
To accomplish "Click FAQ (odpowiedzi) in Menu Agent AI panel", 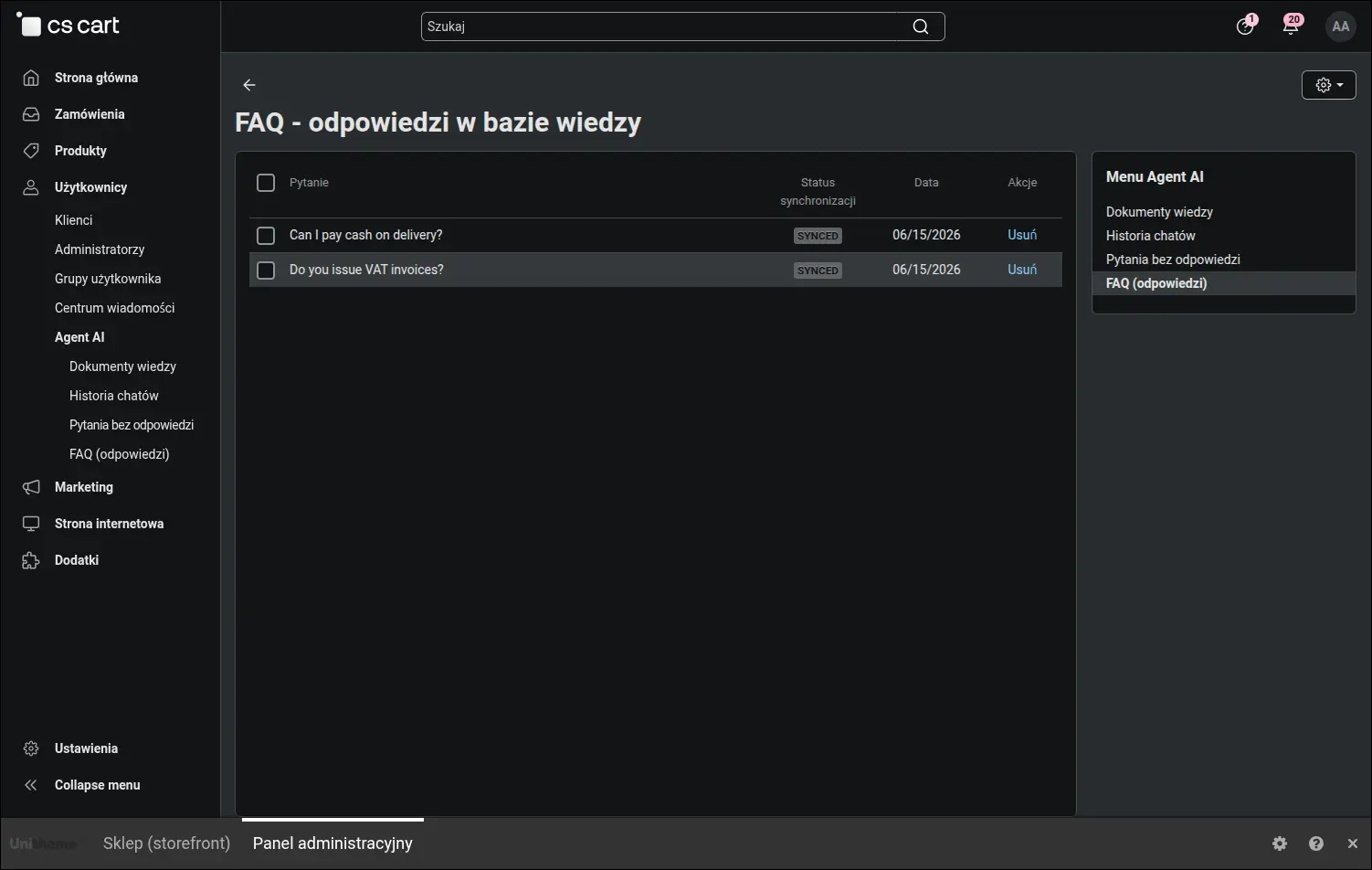I will point(1156,283).
